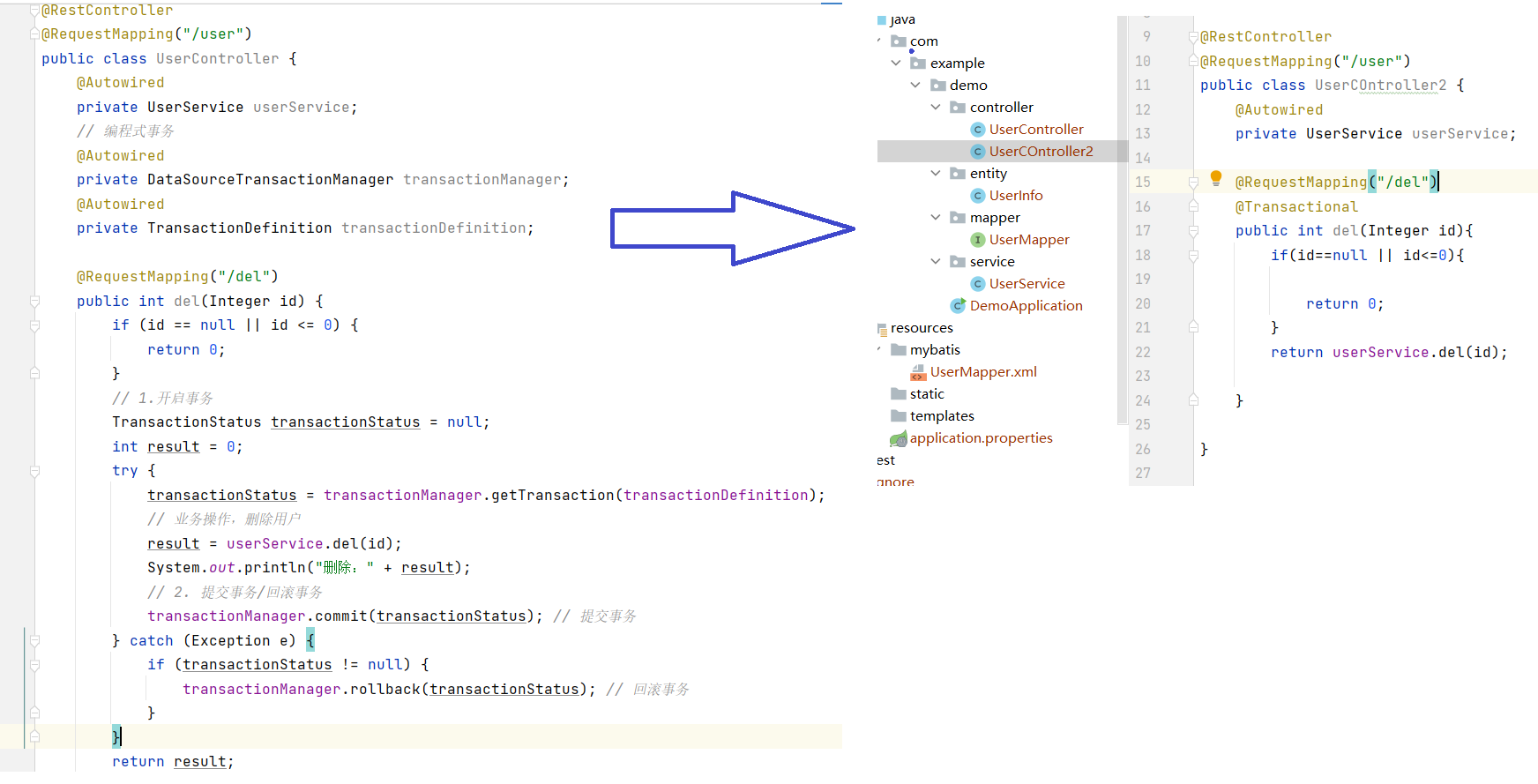The image size is (1538, 784).
Task: Collapse the controller package node
Action: pyautogui.click(x=936, y=107)
